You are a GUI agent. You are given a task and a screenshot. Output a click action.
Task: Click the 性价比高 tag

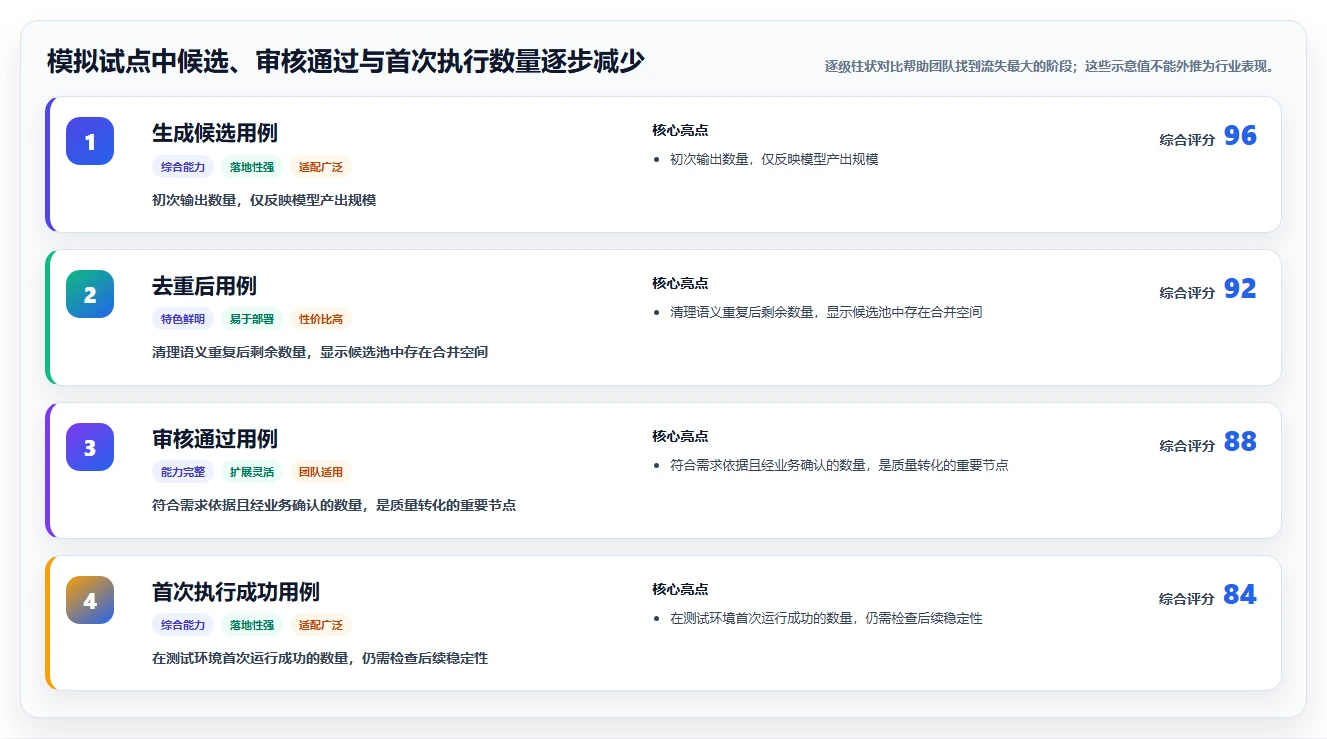tap(321, 320)
